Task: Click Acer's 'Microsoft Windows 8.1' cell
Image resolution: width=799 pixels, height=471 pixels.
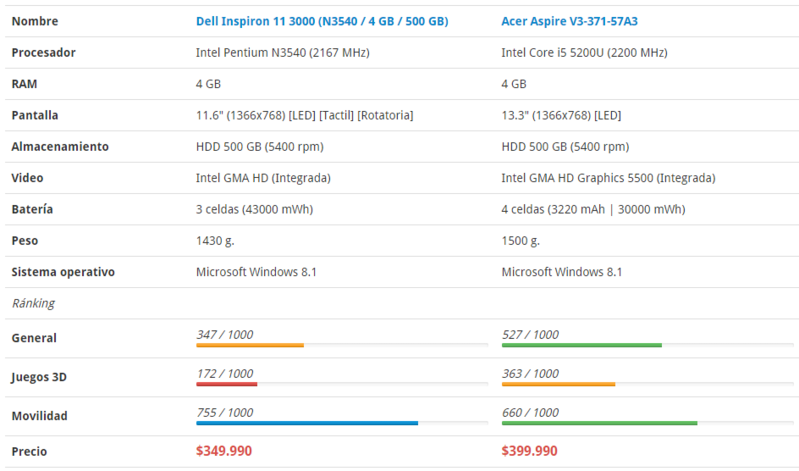Action: click(562, 272)
